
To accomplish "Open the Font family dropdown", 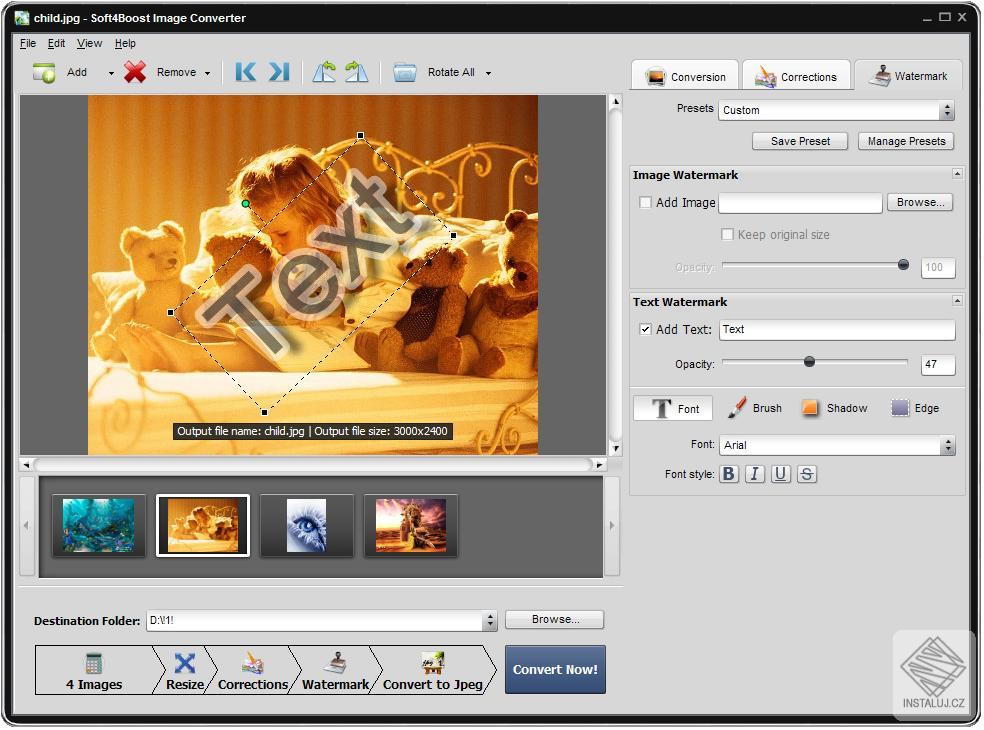I will point(948,445).
